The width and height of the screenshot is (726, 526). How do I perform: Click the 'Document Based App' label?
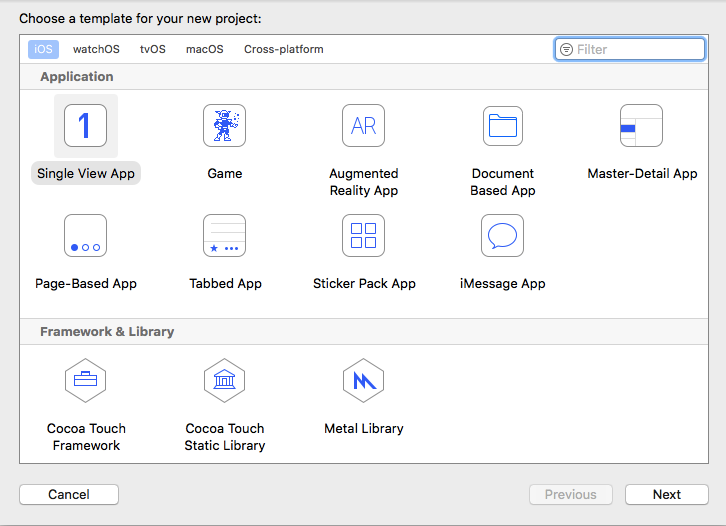(503, 182)
